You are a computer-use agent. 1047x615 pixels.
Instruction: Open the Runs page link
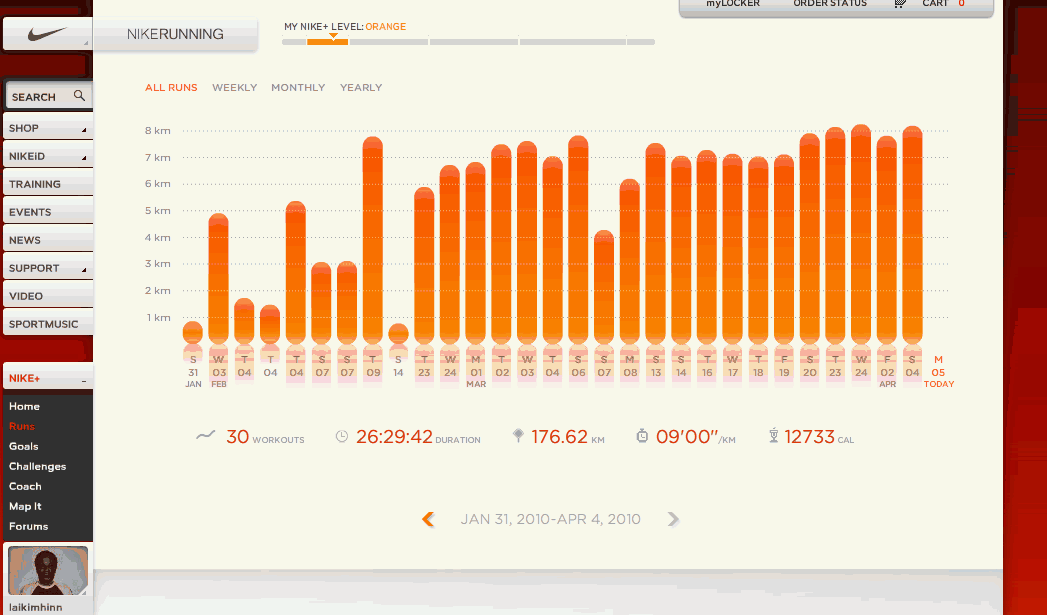click(x=21, y=426)
